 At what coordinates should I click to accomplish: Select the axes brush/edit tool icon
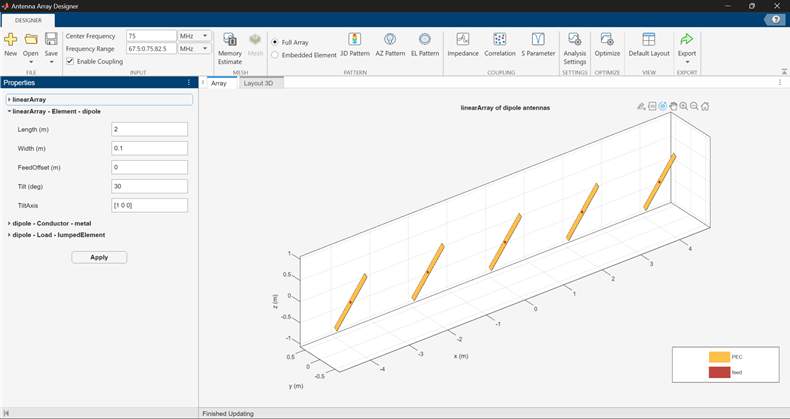[x=641, y=106]
